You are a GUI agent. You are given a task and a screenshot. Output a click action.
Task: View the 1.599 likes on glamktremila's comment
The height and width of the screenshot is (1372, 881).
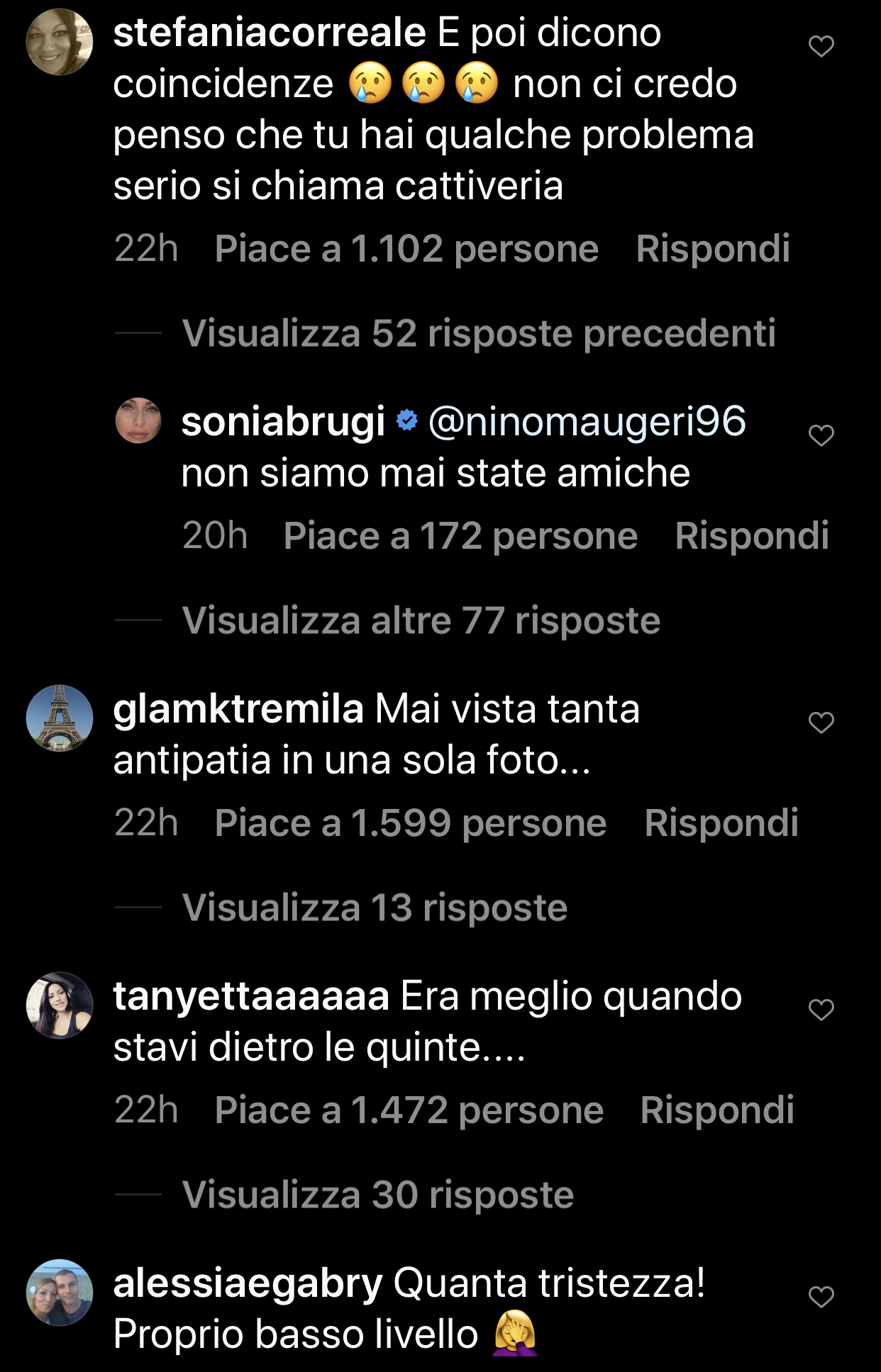[x=411, y=823]
